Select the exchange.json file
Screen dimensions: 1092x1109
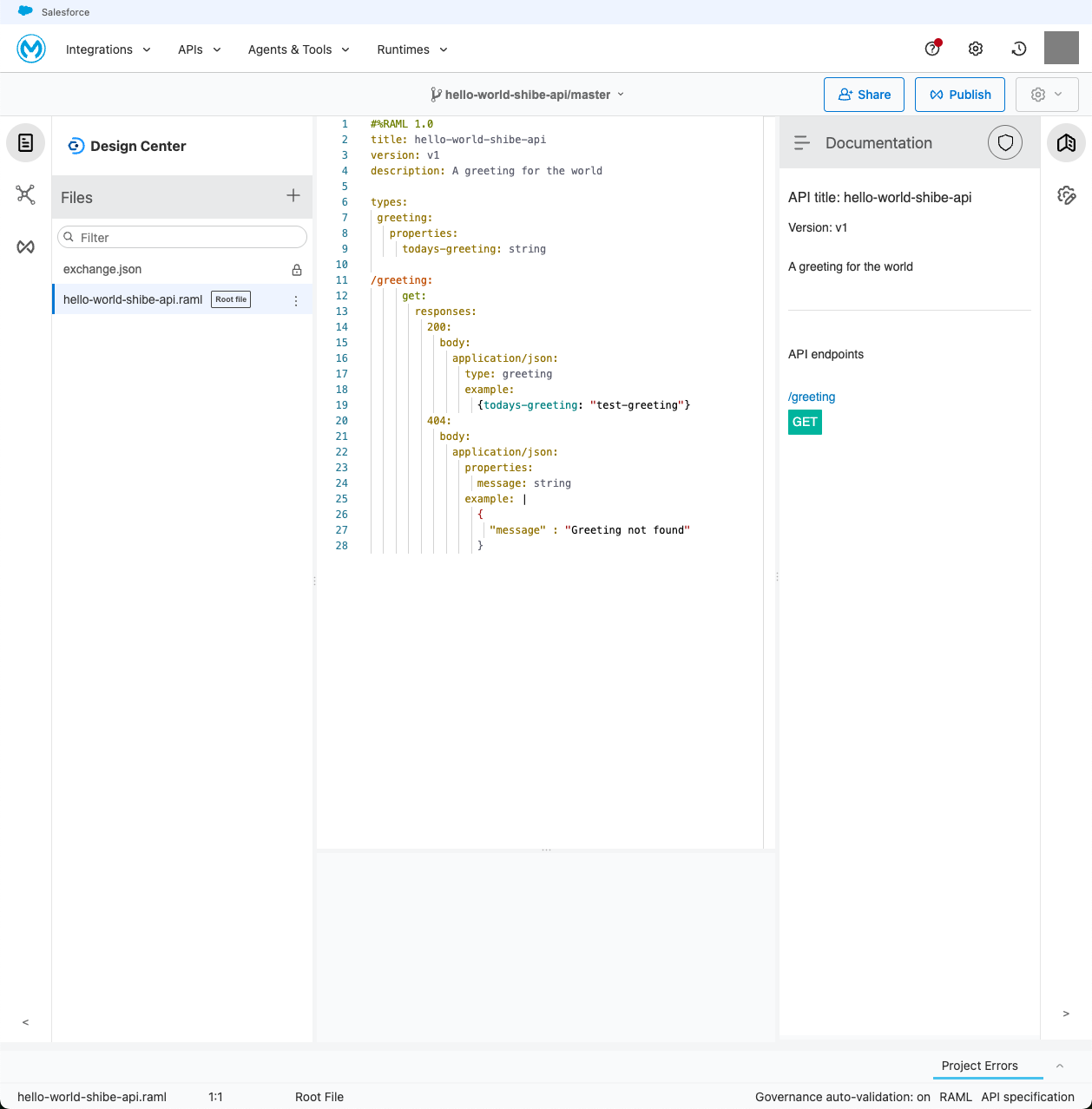(x=181, y=269)
